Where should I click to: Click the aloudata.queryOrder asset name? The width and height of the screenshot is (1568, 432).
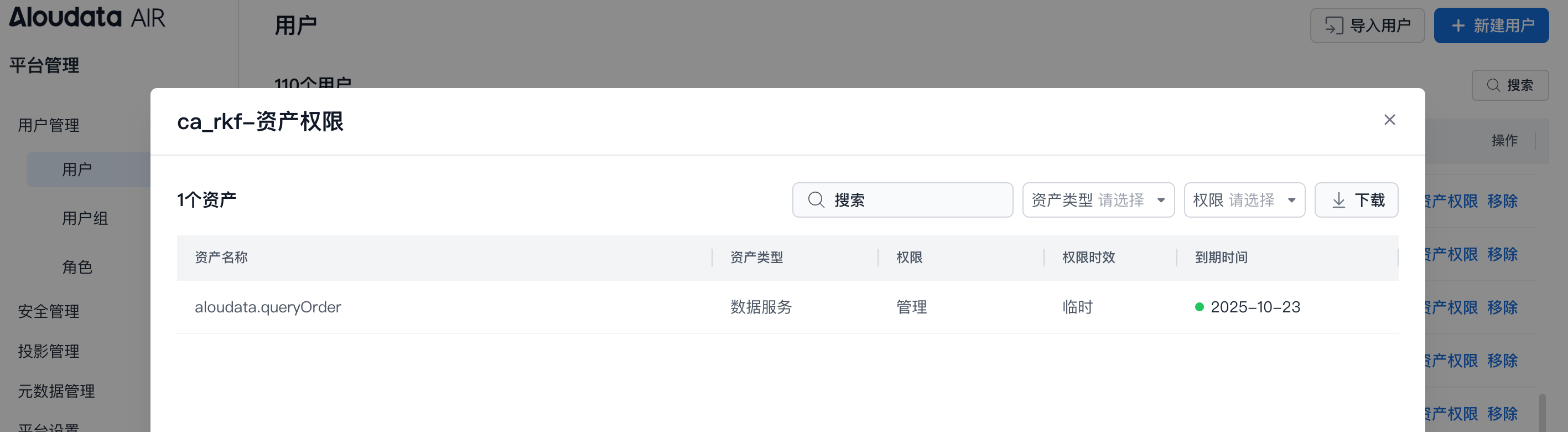coord(268,307)
